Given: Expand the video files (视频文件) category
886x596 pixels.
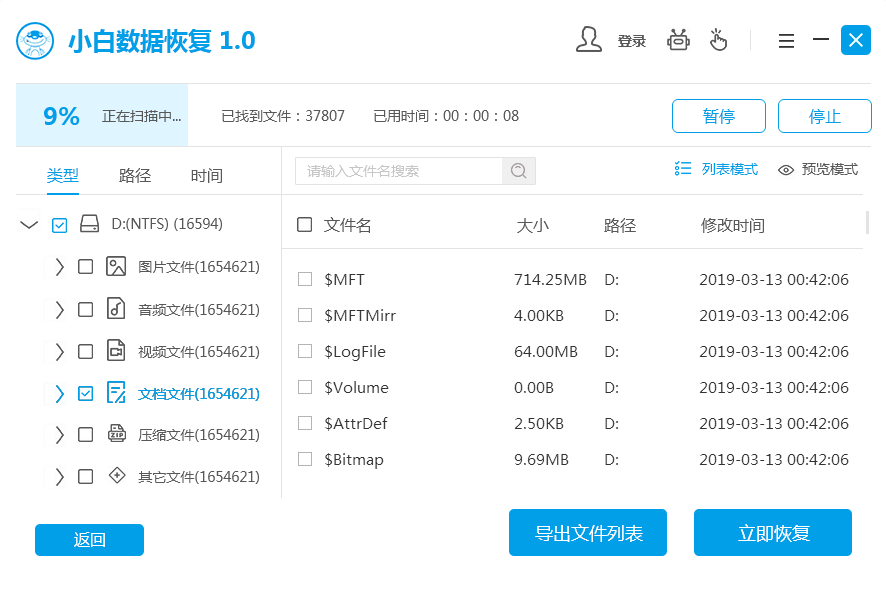Looking at the screenshot, I should 59,351.
